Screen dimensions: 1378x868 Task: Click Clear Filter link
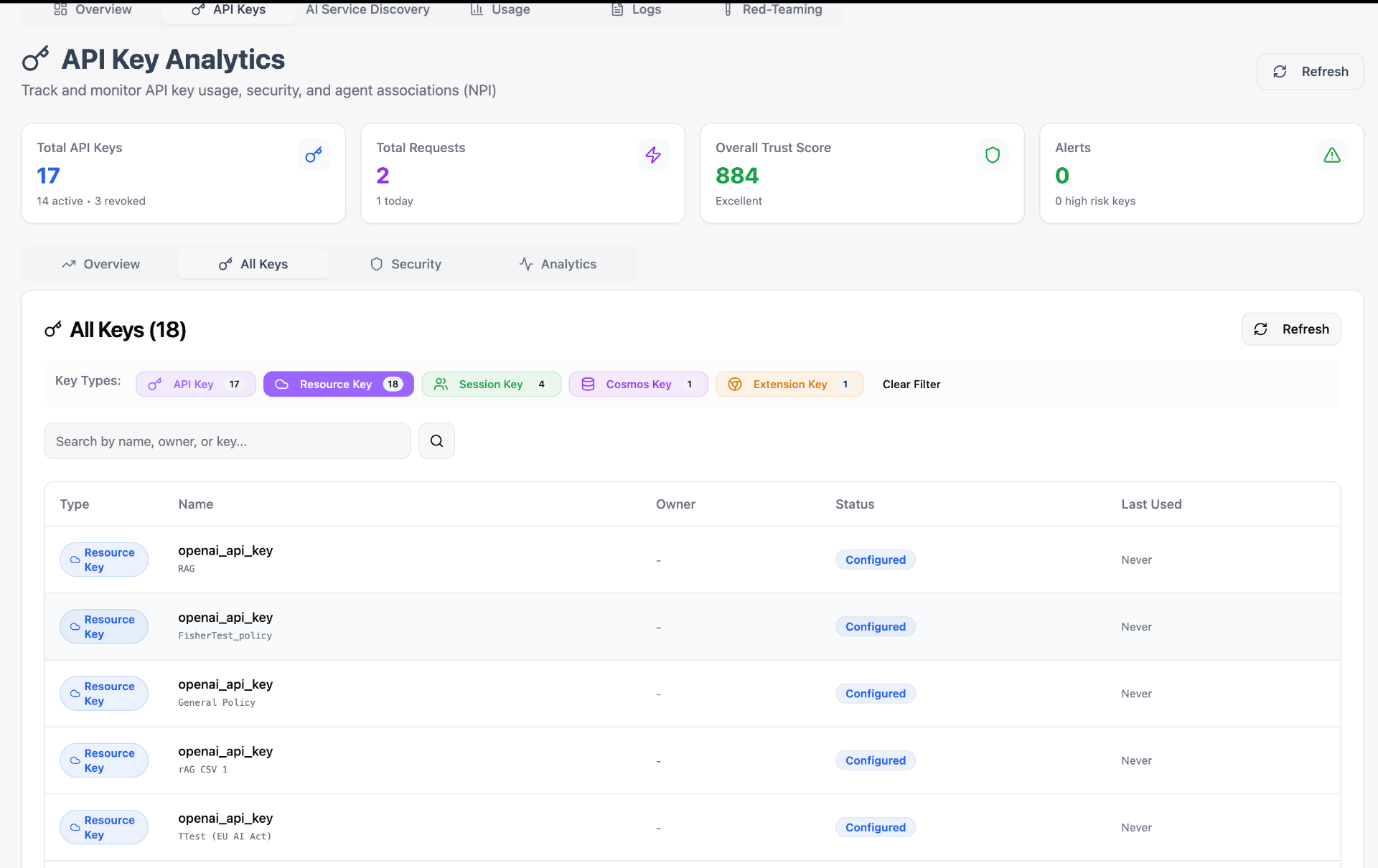pyautogui.click(x=911, y=385)
